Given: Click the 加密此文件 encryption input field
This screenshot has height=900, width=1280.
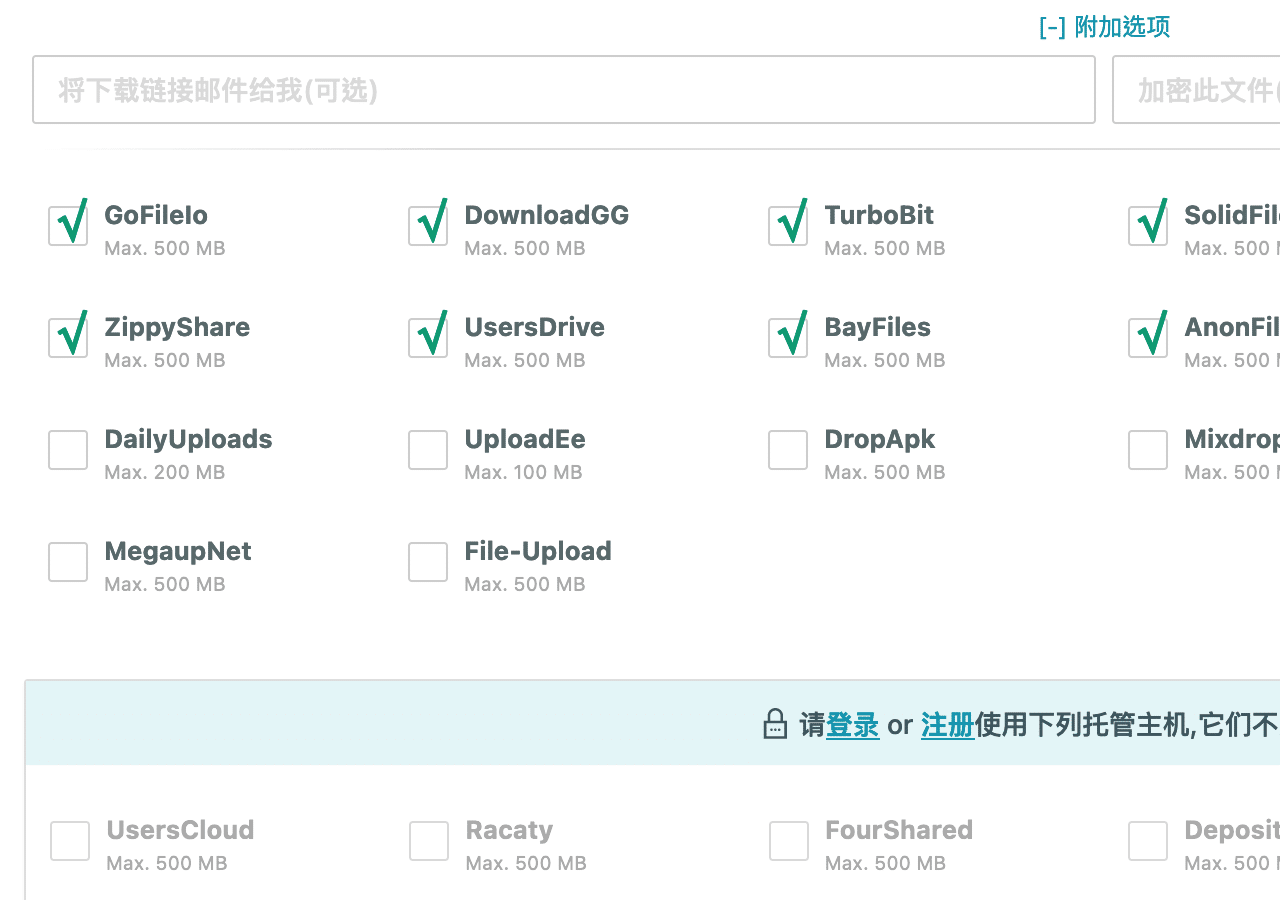Looking at the screenshot, I should [x=1200, y=89].
